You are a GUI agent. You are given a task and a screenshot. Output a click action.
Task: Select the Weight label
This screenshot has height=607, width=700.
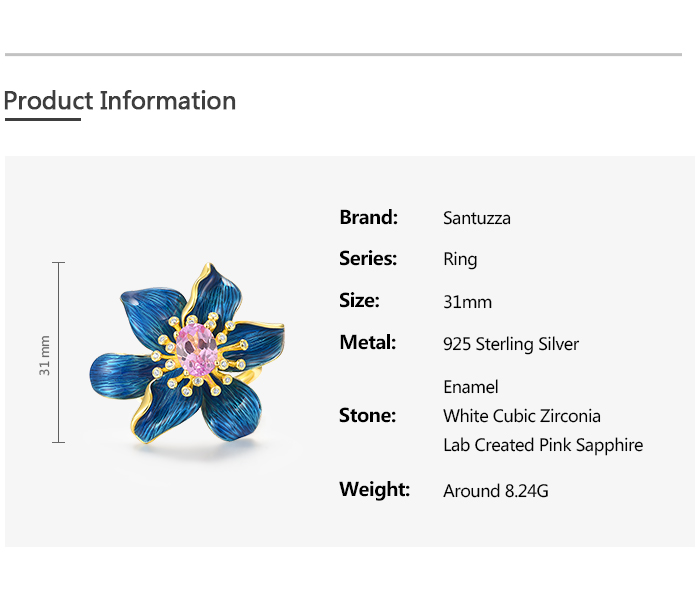point(375,489)
